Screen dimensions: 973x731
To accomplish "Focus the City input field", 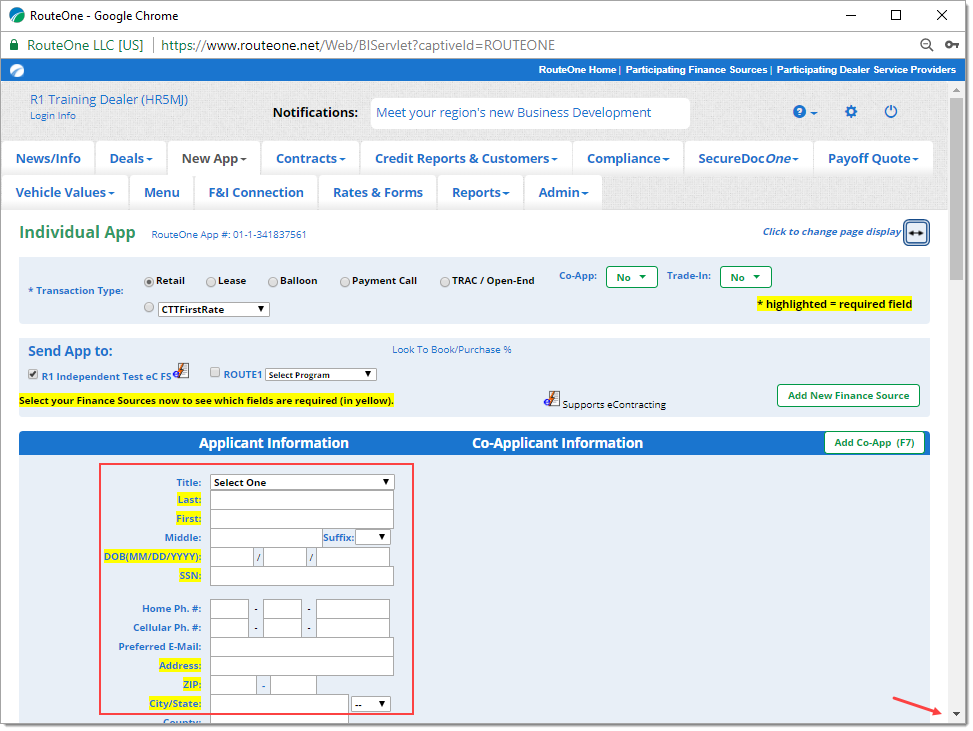I will tap(279, 704).
